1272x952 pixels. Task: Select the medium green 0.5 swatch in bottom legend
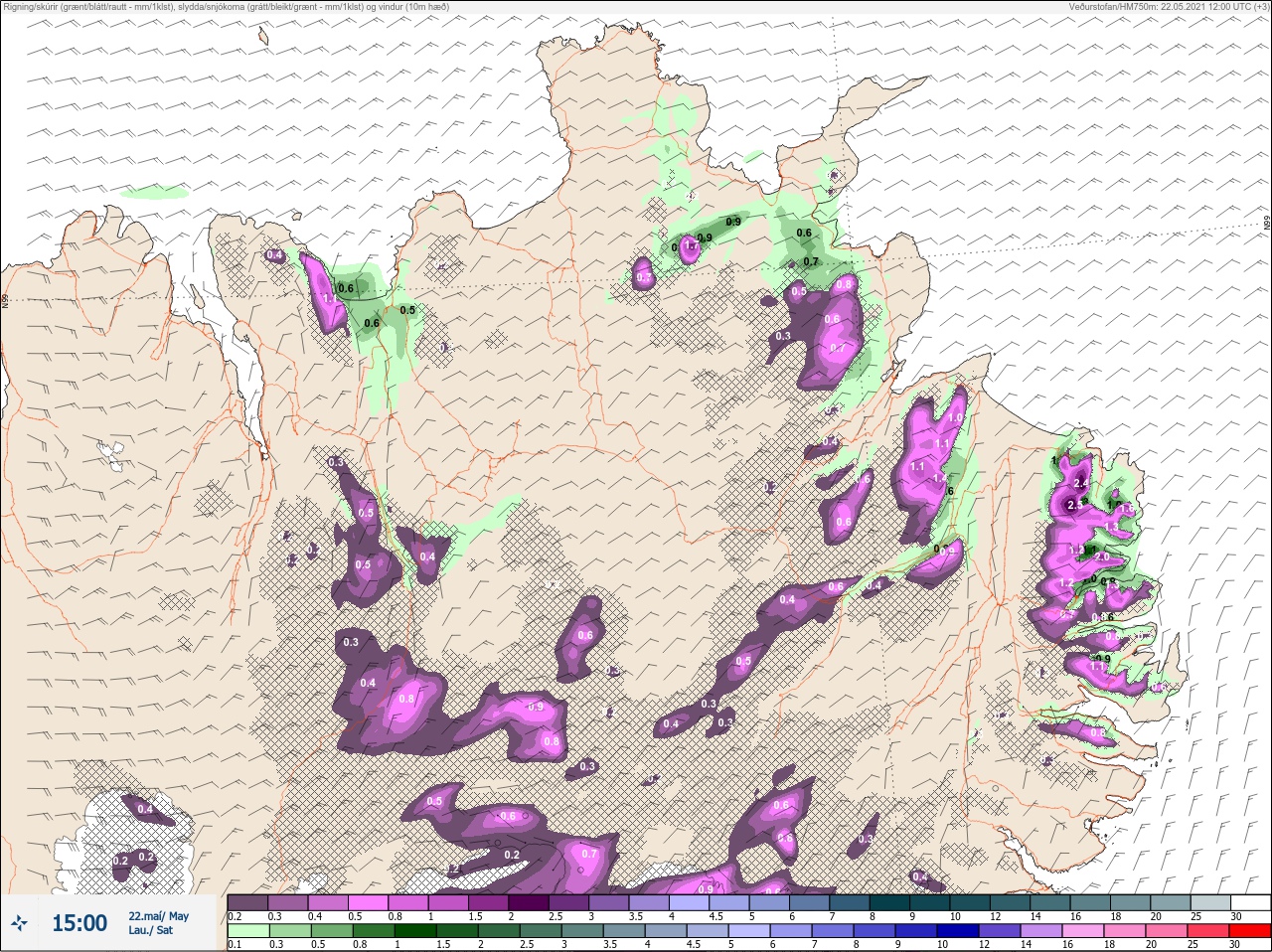pos(332,931)
